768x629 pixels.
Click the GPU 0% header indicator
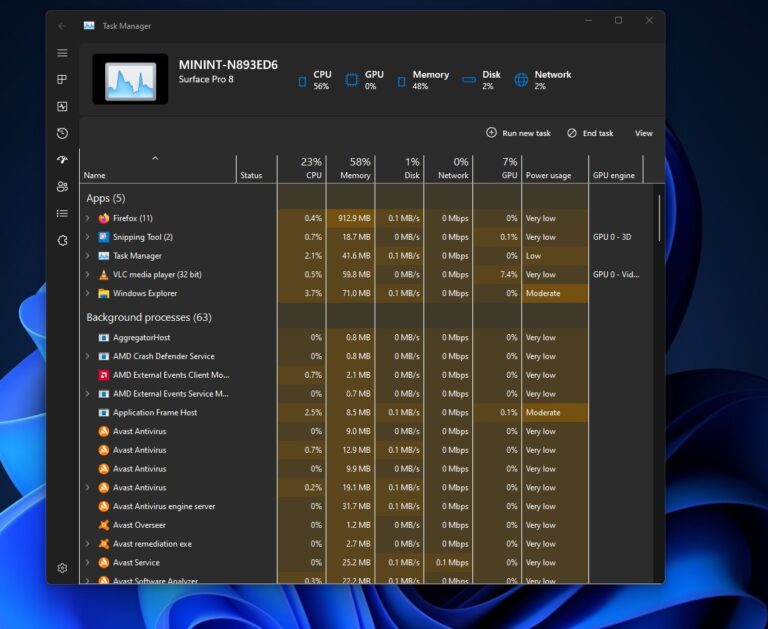tap(364, 79)
